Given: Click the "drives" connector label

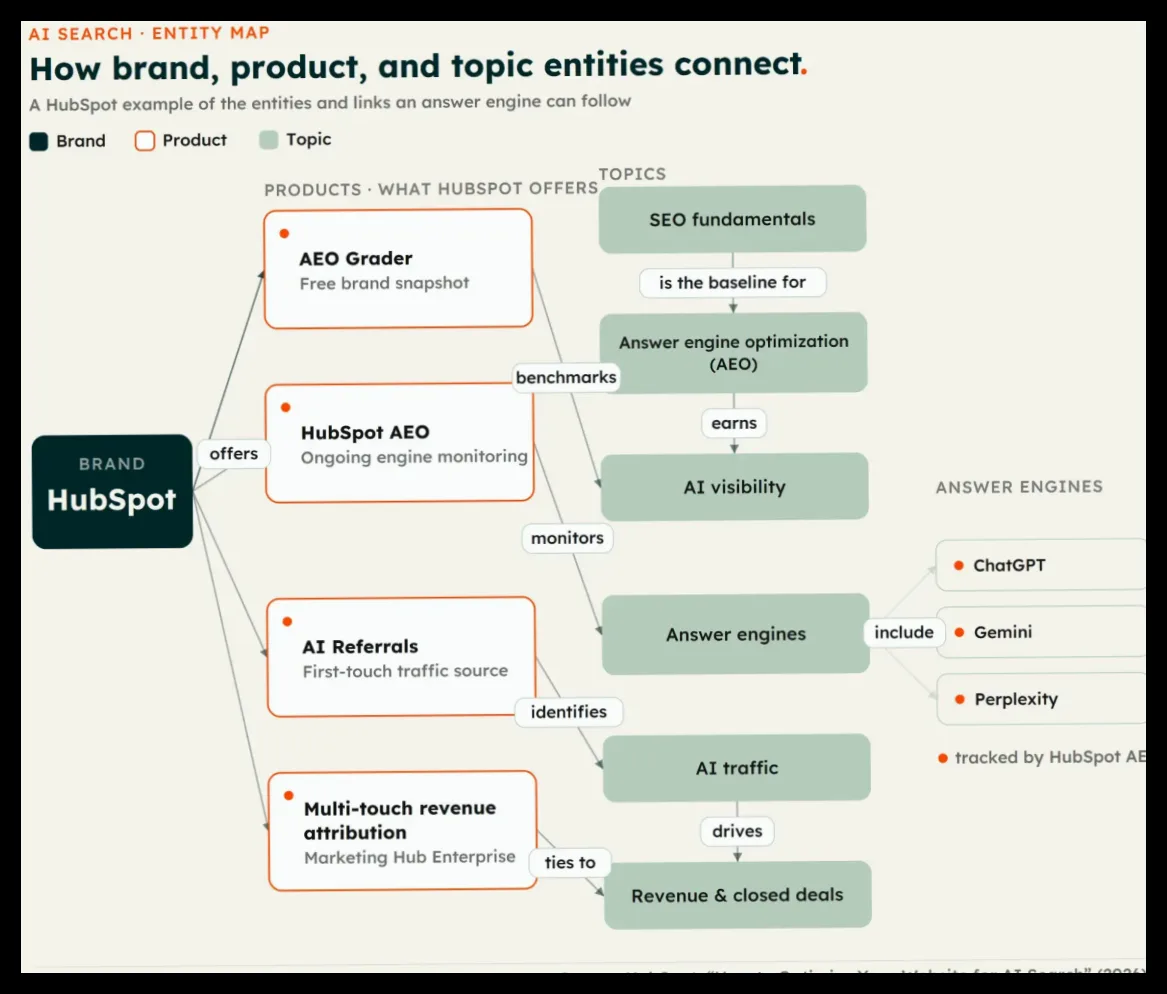Looking at the screenshot, I should (738, 831).
